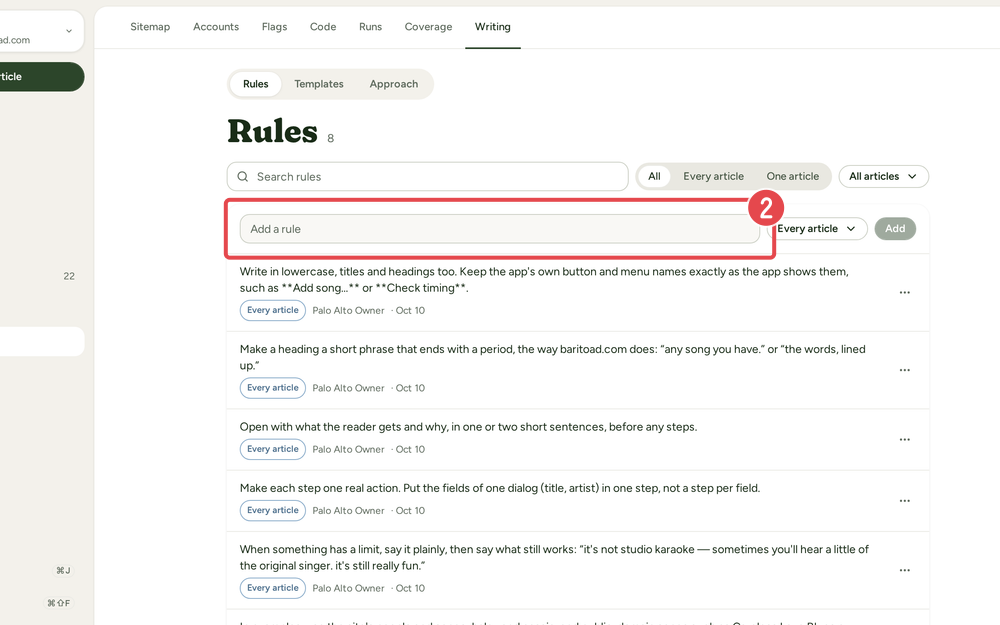Open options for the 'has a limit' rule

[x=904, y=571]
